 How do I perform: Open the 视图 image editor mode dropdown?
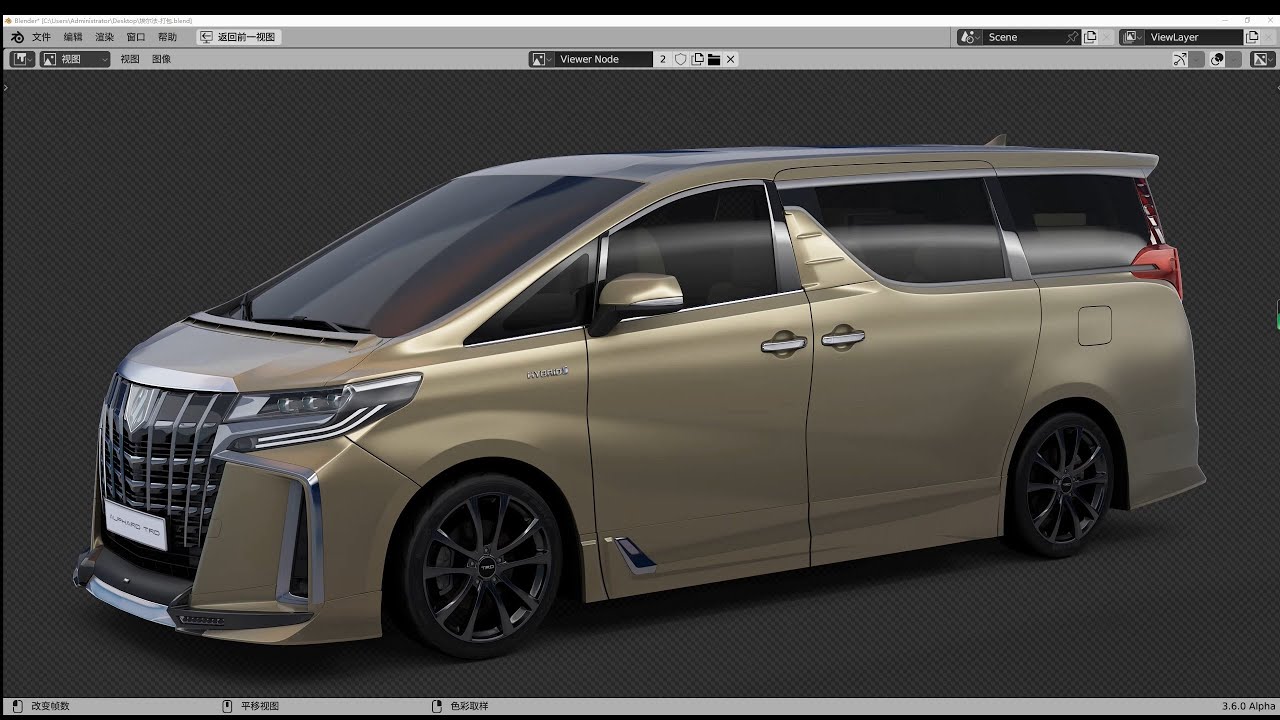pos(75,59)
